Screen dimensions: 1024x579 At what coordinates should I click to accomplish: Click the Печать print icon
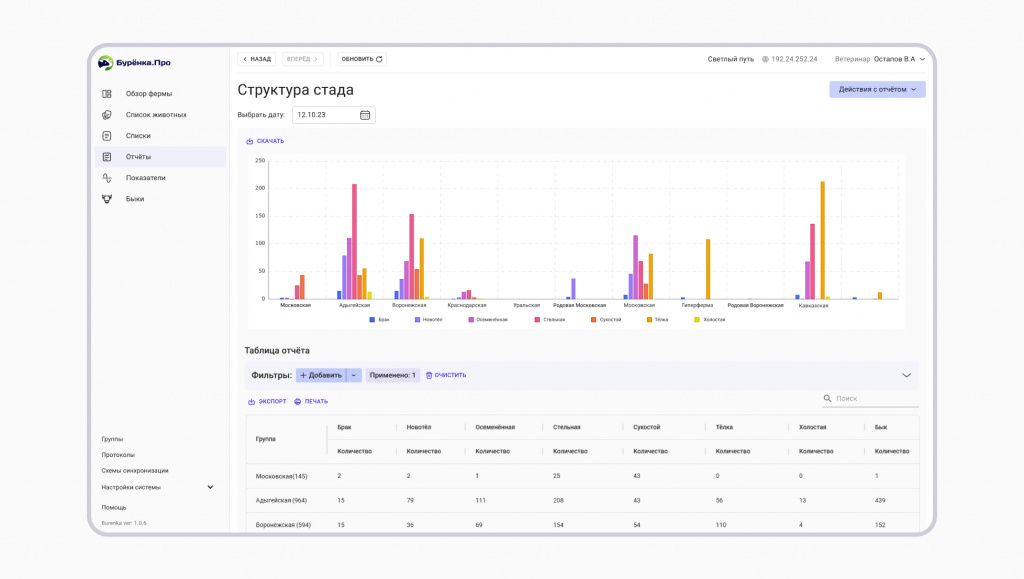click(x=298, y=401)
